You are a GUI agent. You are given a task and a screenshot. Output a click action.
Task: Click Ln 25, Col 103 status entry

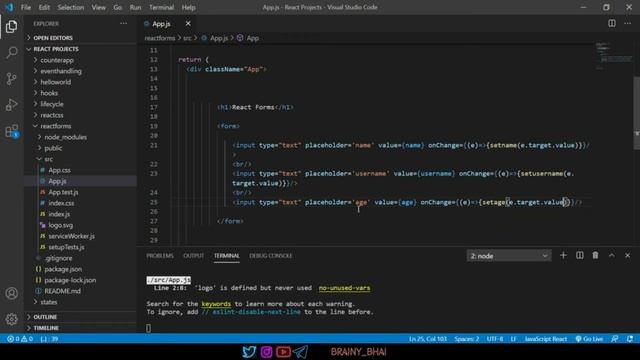427,339
